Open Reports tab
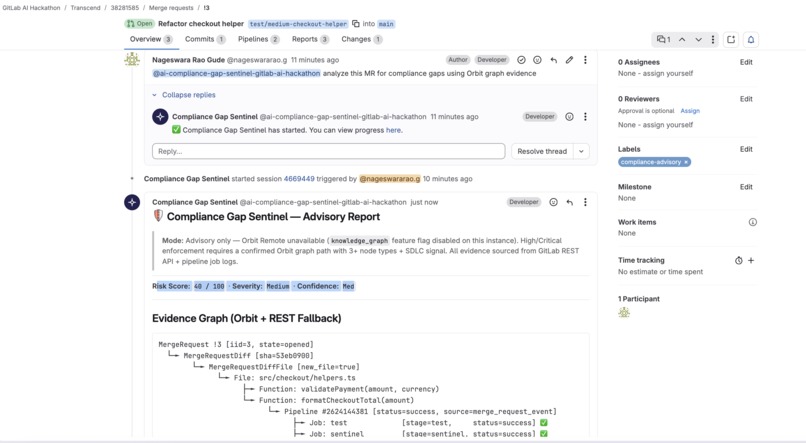This screenshot has width=806, height=443. 310,40
